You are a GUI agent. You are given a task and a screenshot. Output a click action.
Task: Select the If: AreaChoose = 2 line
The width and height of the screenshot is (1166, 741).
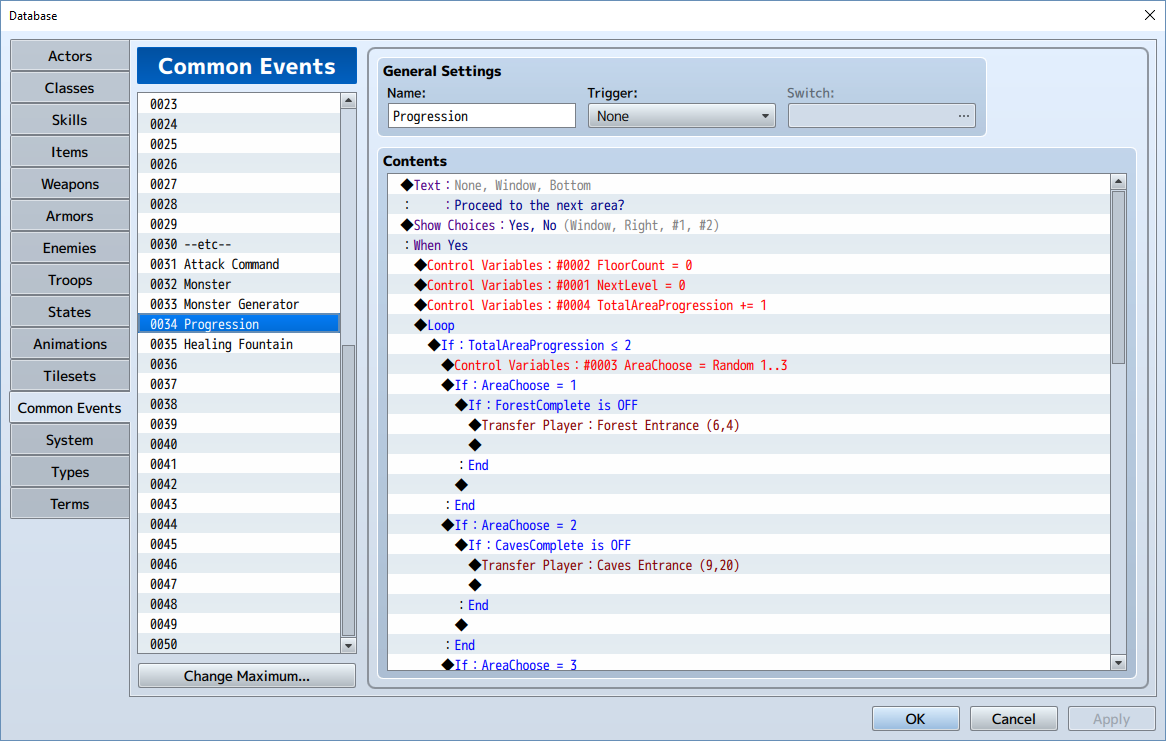749,525
